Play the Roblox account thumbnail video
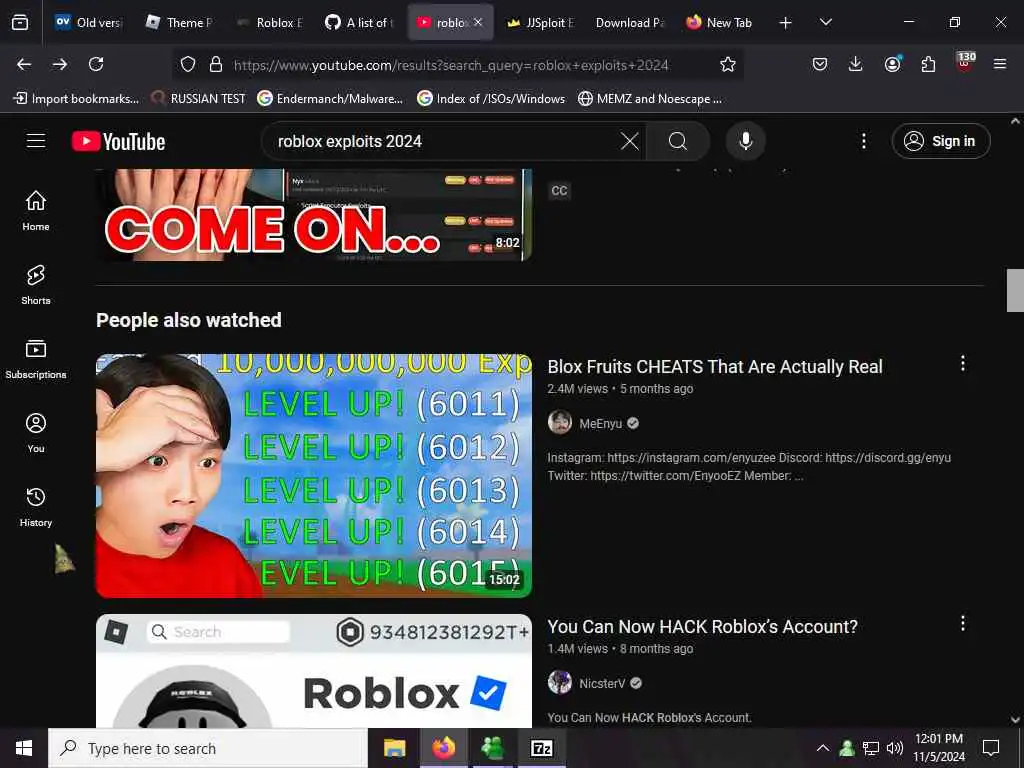 click(314, 671)
